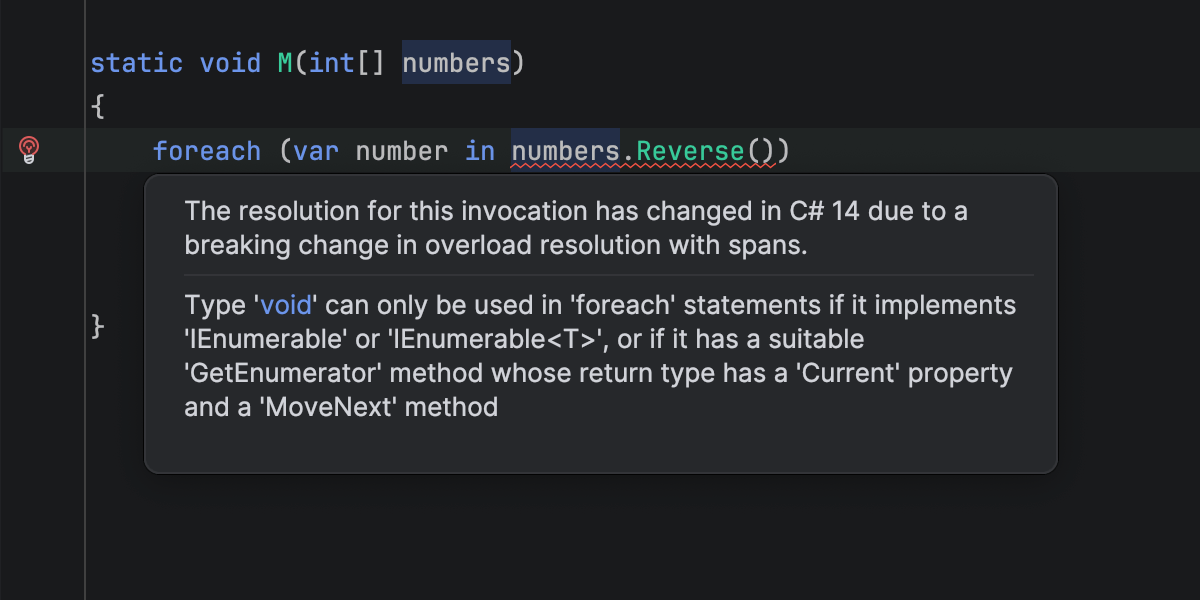Screen dimensions: 1200x600
Task: Click the int type in the parameter list
Action: point(332,63)
